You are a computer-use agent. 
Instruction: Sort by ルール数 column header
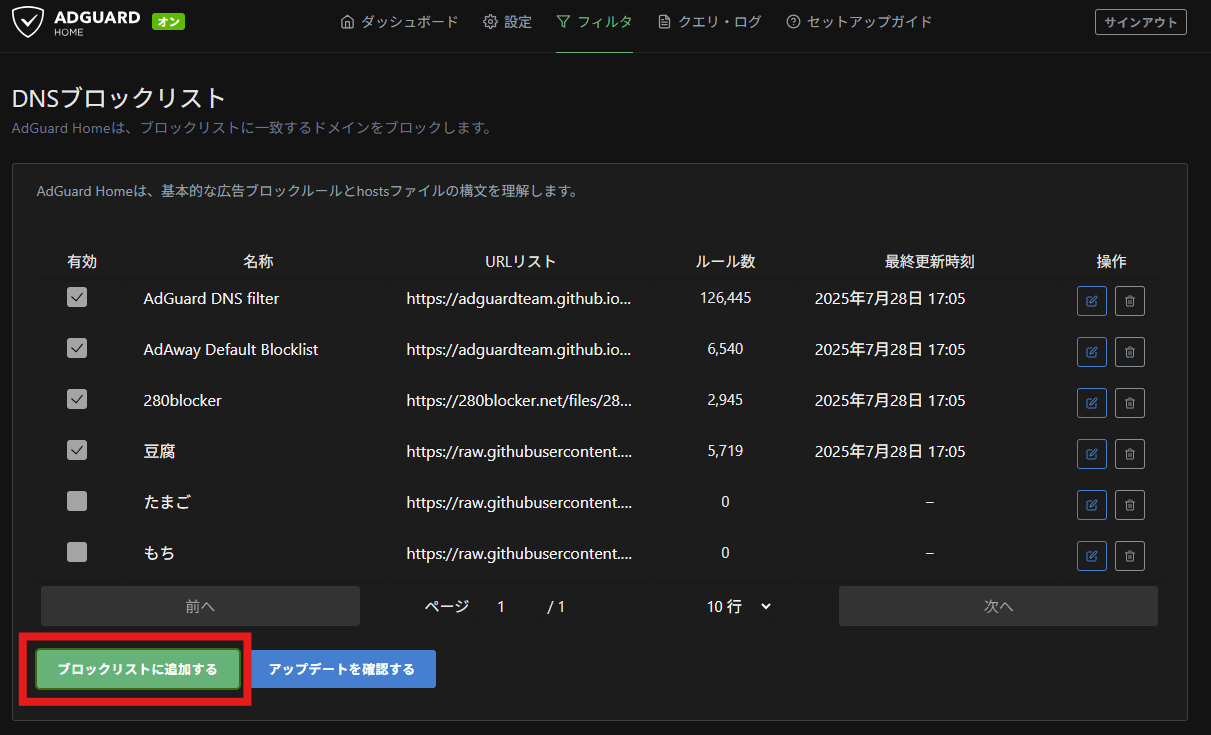(x=725, y=261)
